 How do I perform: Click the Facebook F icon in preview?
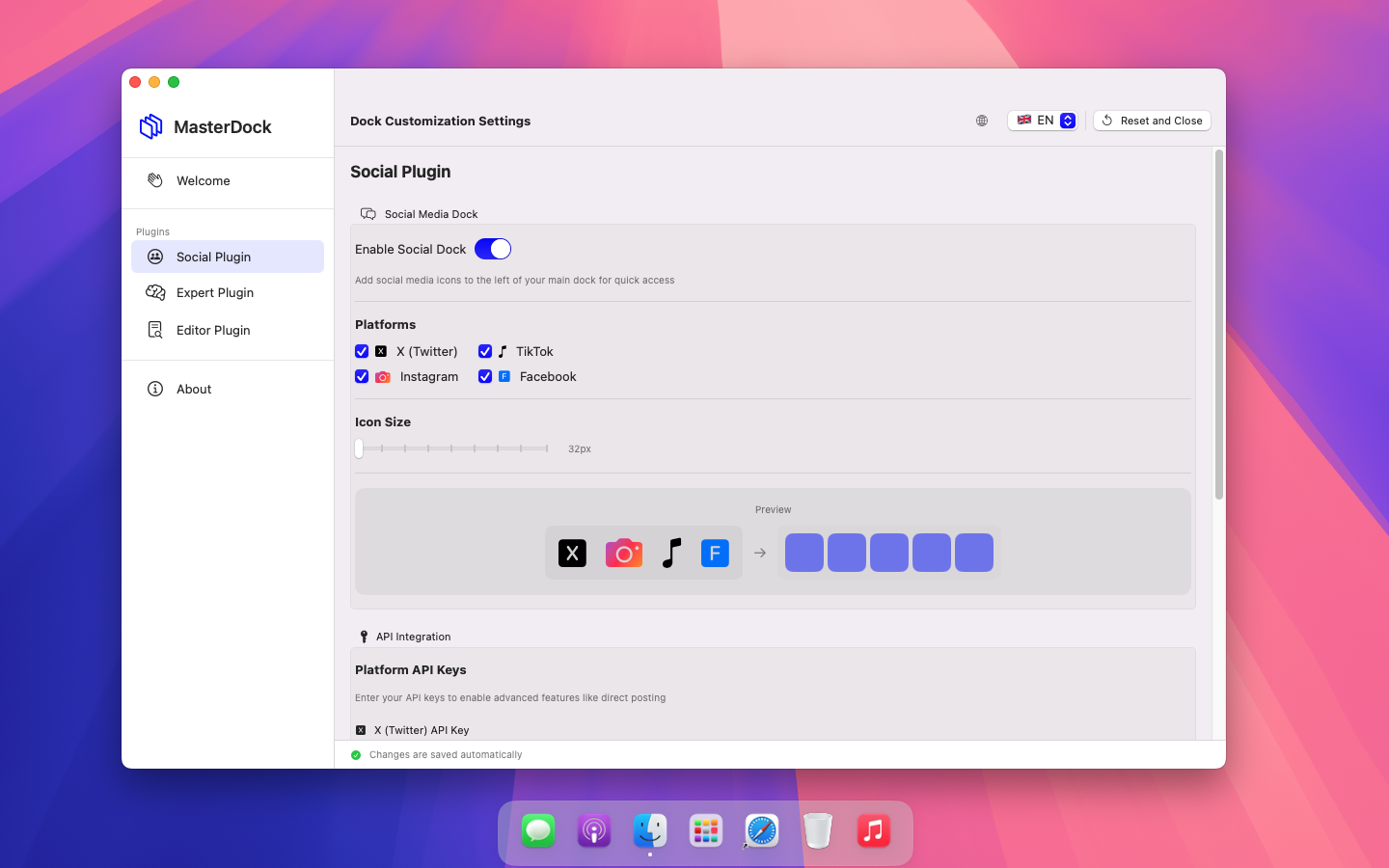[715, 553]
